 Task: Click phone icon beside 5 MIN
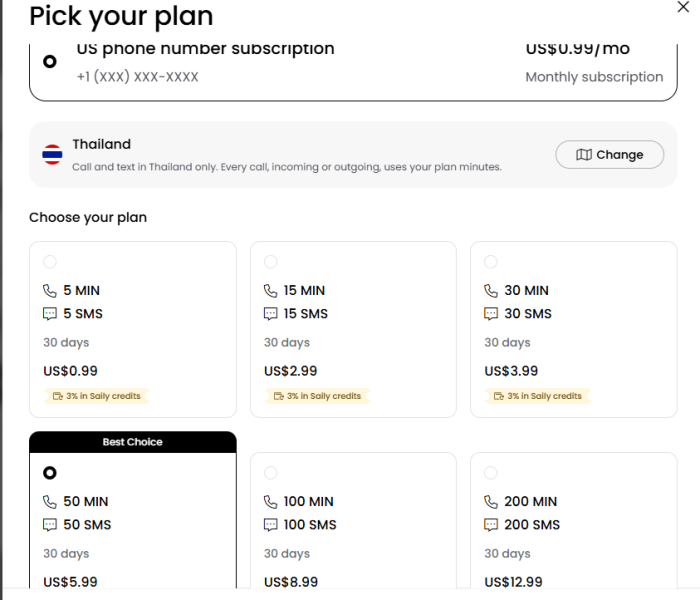coord(50,291)
